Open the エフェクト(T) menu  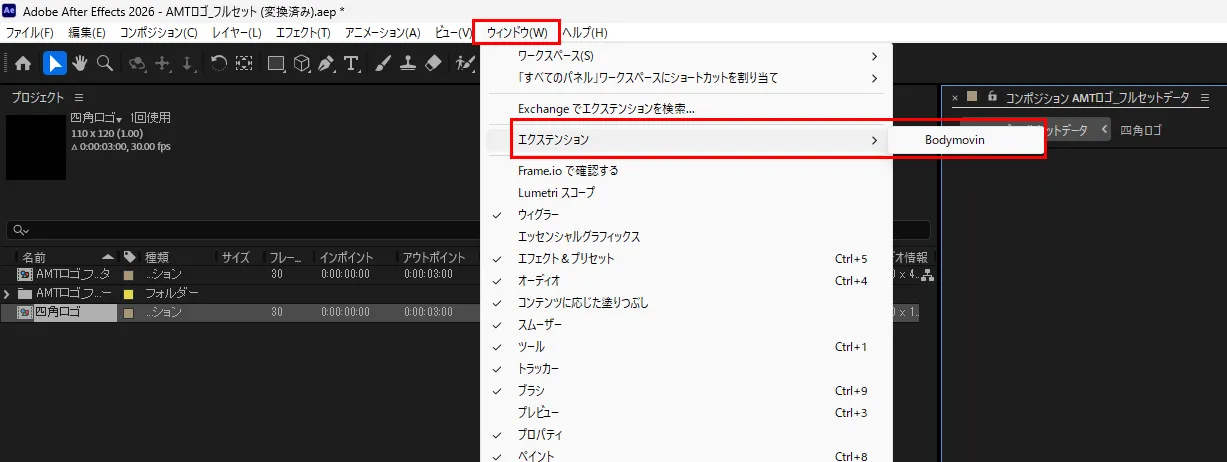coord(303,33)
